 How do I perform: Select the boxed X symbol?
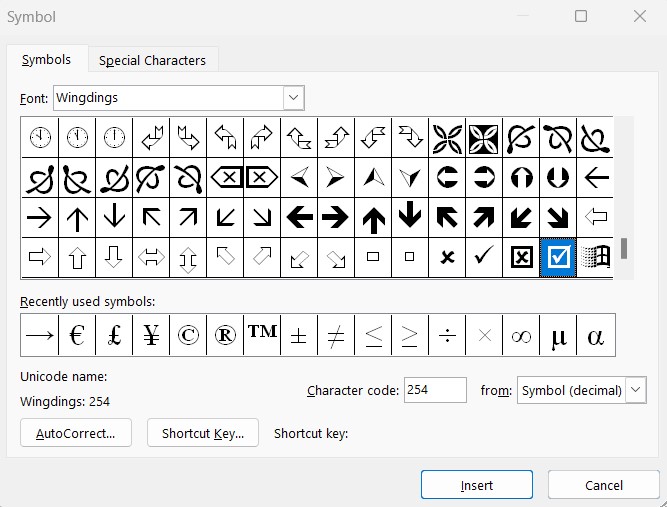click(x=522, y=257)
